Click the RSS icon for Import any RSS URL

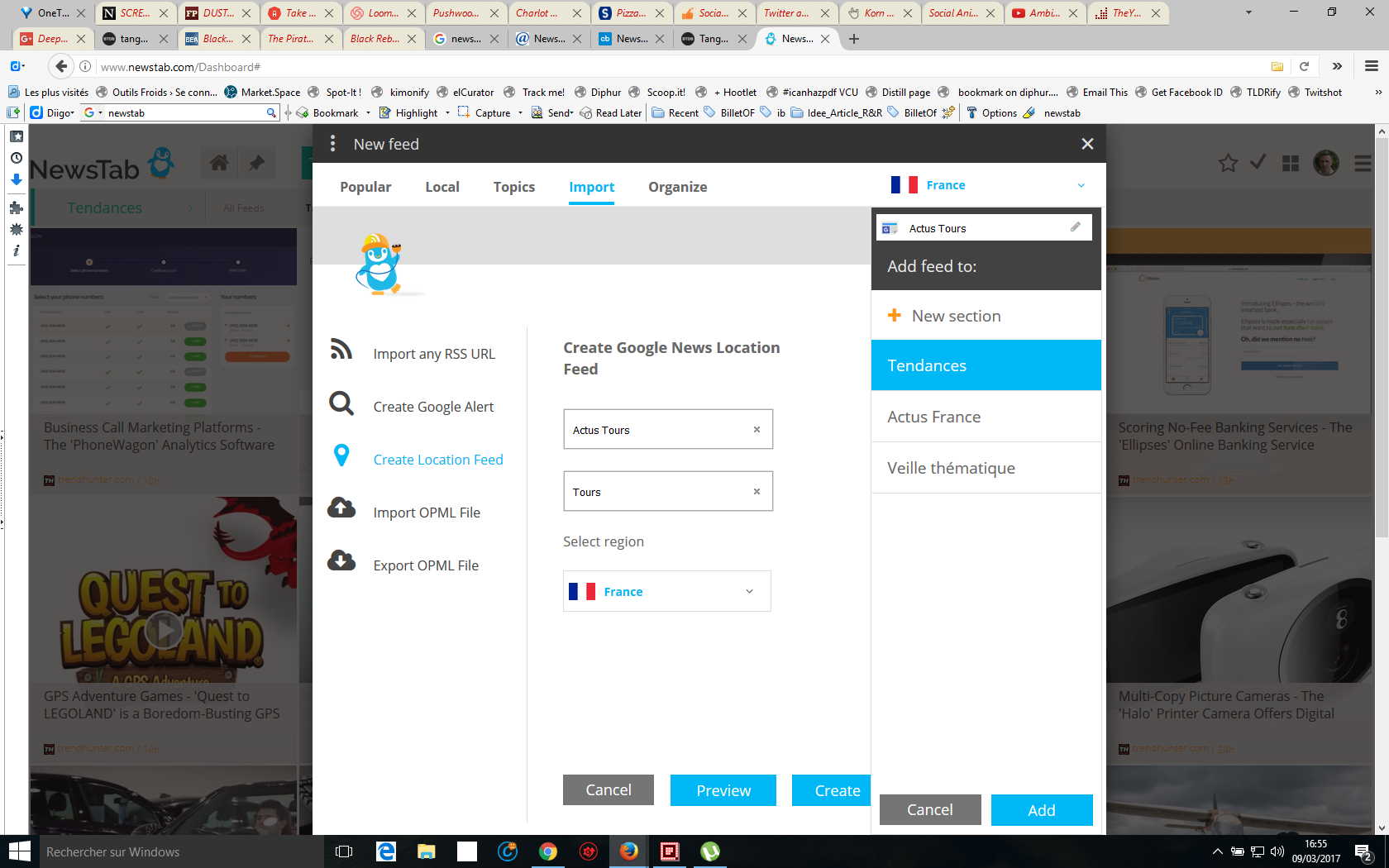point(341,349)
